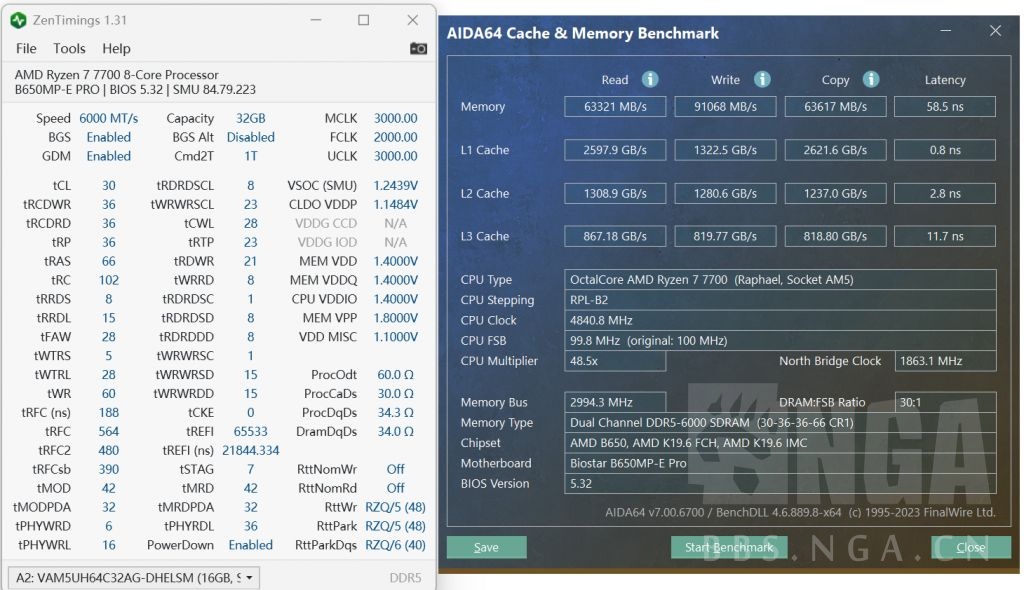This screenshot has height=590, width=1024.
Task: Click the info icon next to Write
Action: 762,79
